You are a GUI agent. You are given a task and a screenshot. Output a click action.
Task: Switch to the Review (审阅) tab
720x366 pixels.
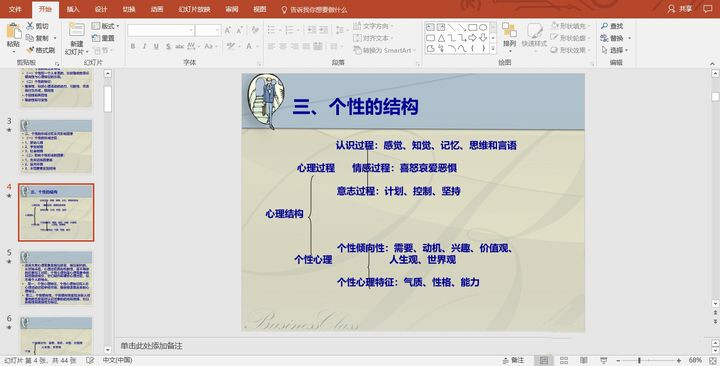point(232,9)
